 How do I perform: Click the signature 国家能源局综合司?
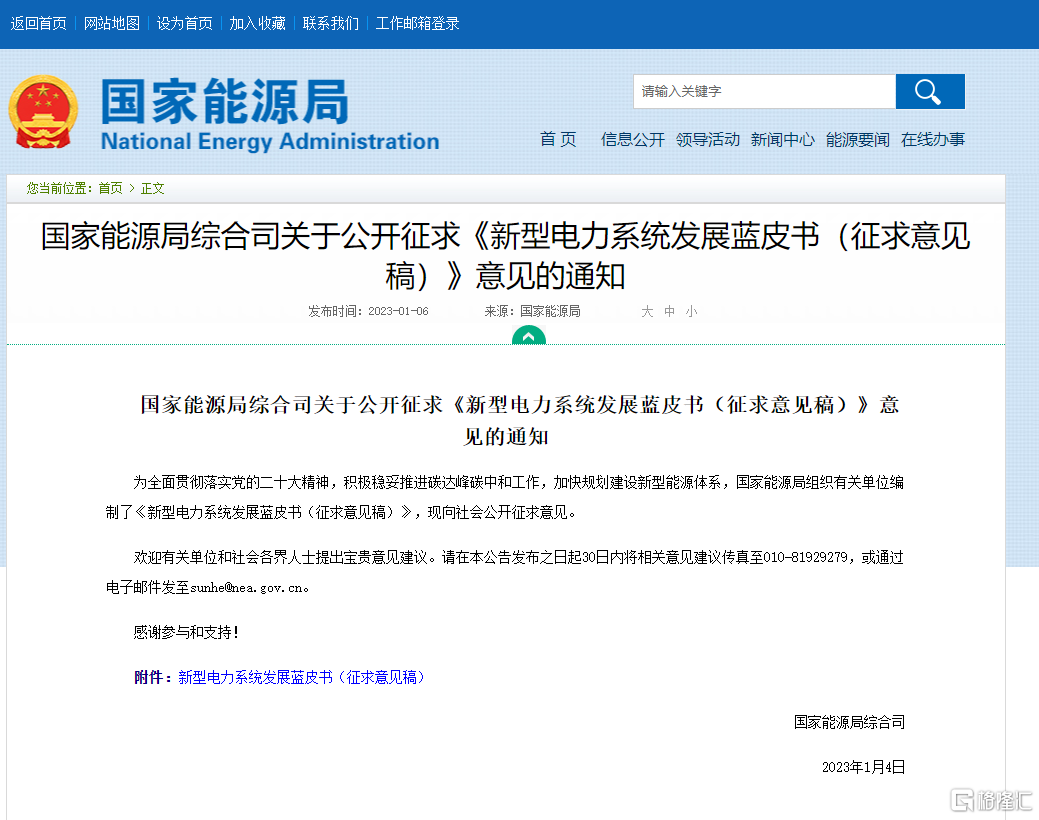(849, 723)
